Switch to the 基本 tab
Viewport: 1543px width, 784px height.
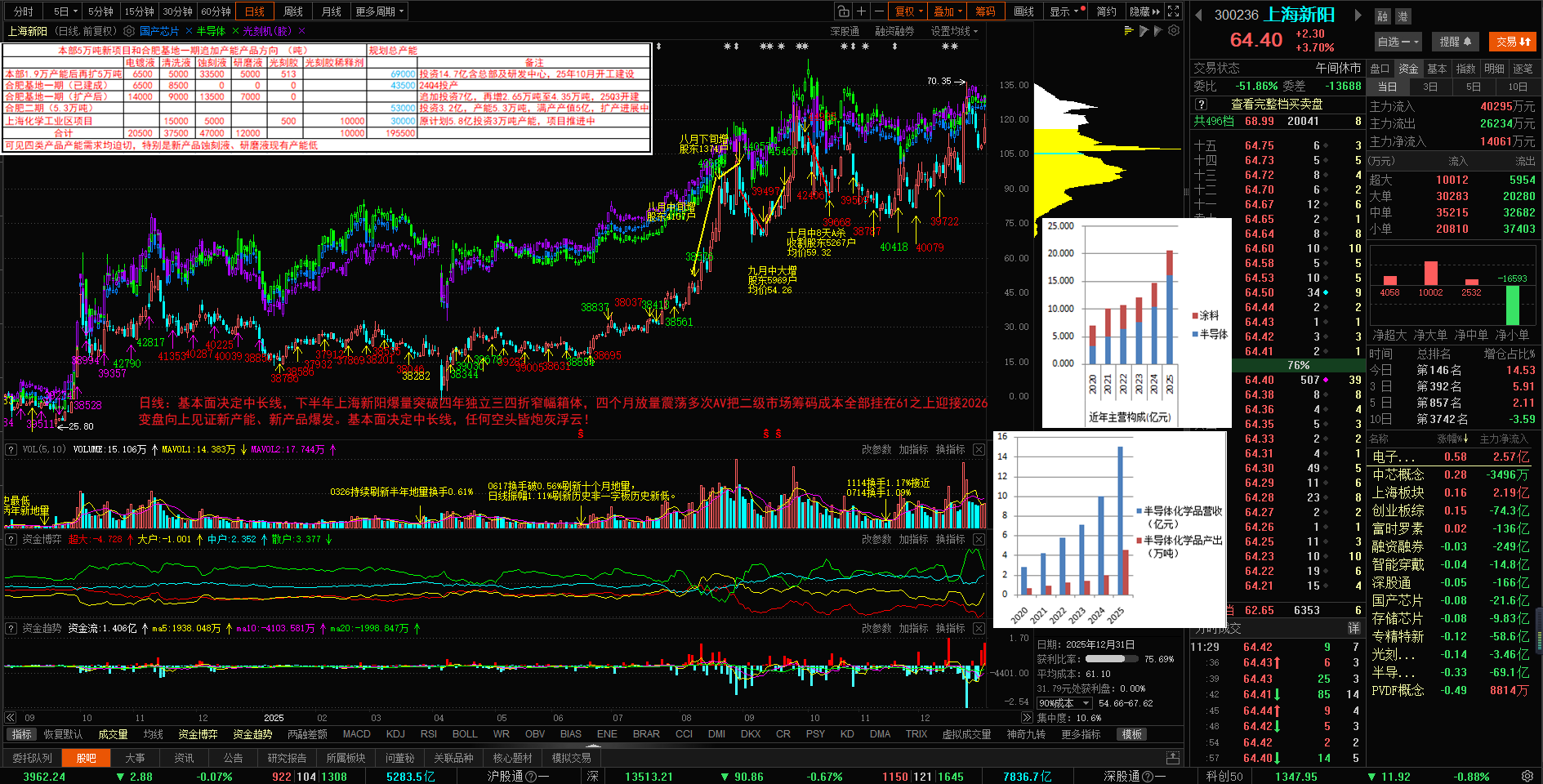coord(1437,69)
